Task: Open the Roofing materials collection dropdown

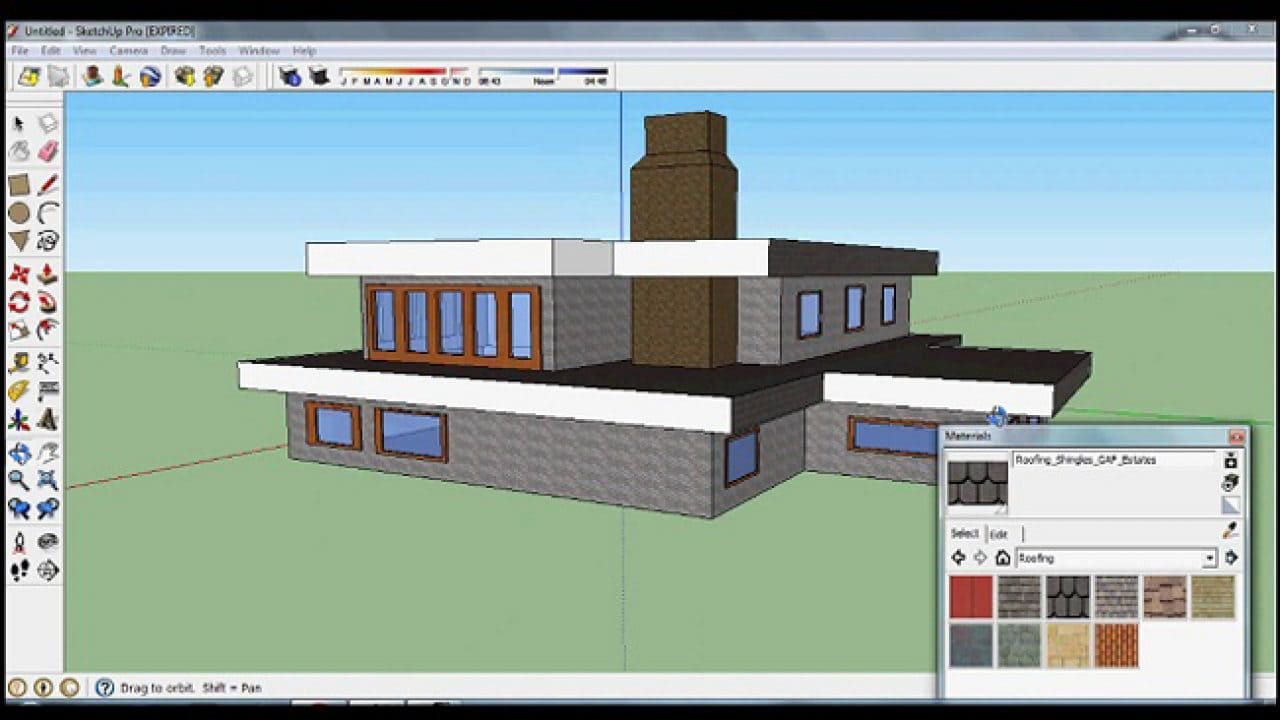Action: pyautogui.click(x=1210, y=559)
